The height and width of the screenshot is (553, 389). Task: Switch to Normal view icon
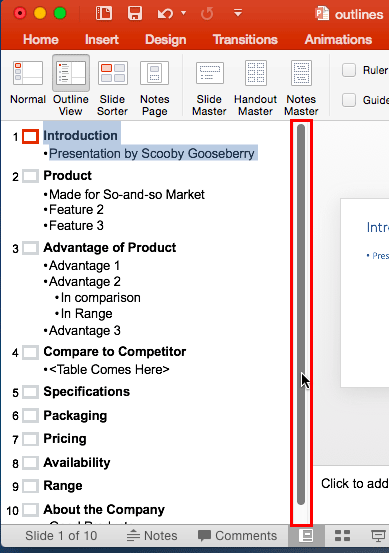(x=28, y=73)
